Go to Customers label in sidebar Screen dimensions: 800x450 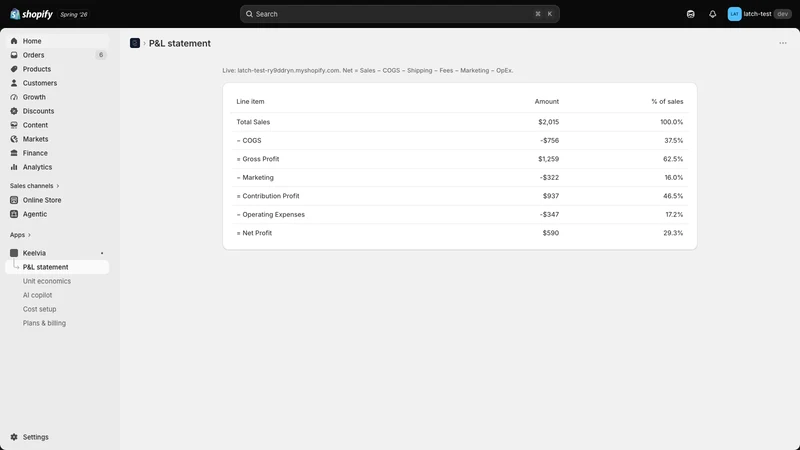40,83
